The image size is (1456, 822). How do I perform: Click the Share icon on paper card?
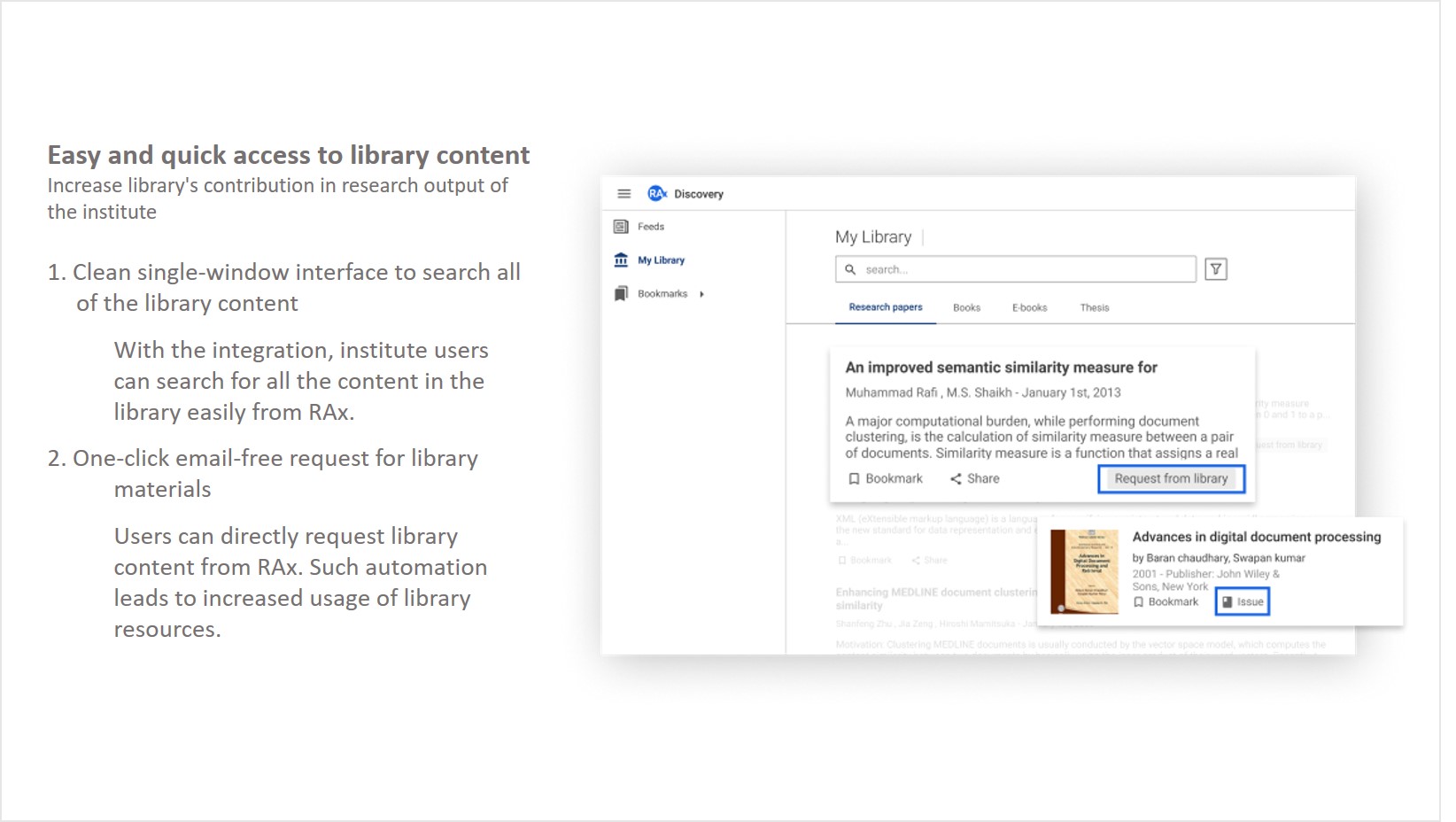pos(956,479)
